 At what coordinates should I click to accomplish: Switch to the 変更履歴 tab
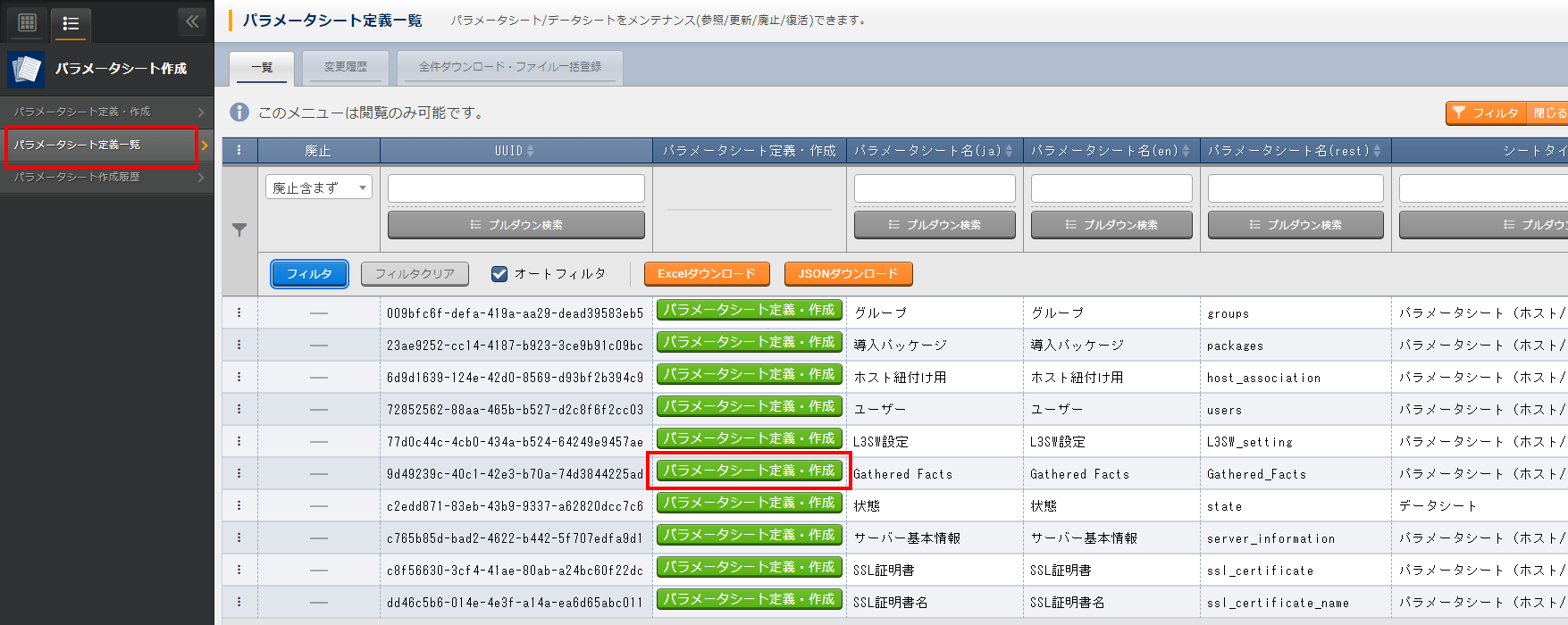346,68
